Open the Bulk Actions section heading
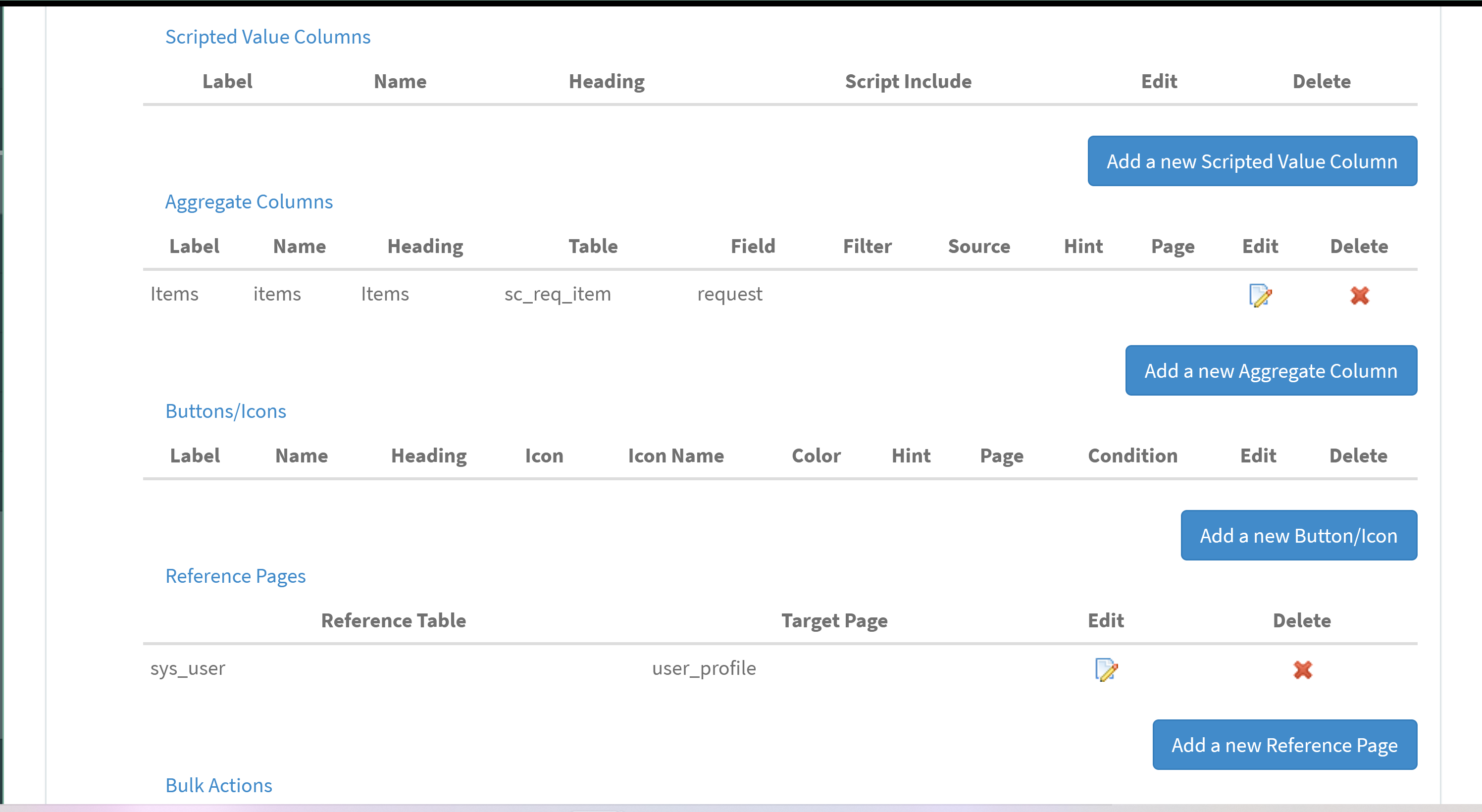Image resolution: width=1482 pixels, height=812 pixels. 219,785
